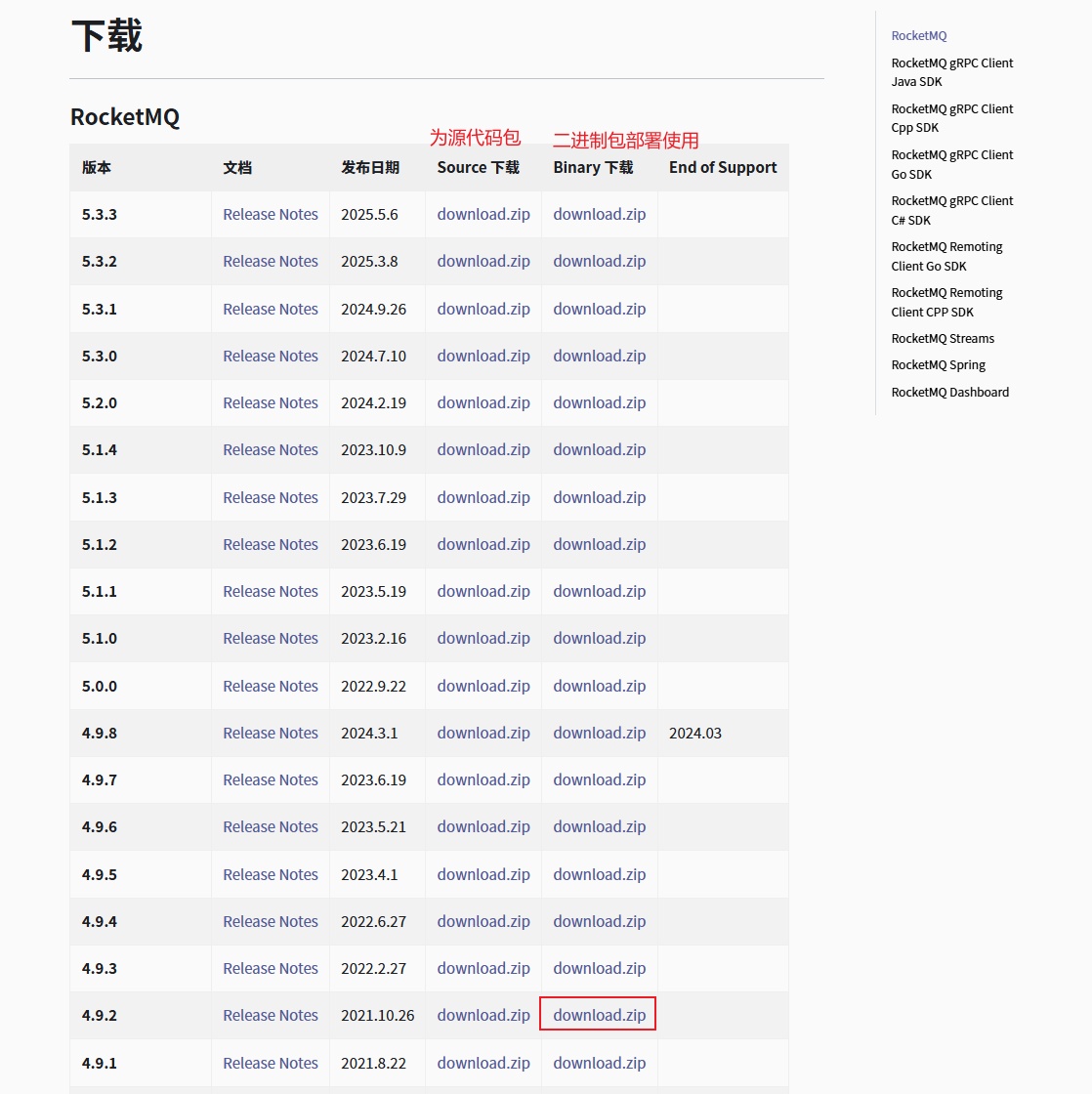The width and height of the screenshot is (1092, 1094).
Task: Jump to RocketMQ section in sidebar
Action: coord(919,35)
